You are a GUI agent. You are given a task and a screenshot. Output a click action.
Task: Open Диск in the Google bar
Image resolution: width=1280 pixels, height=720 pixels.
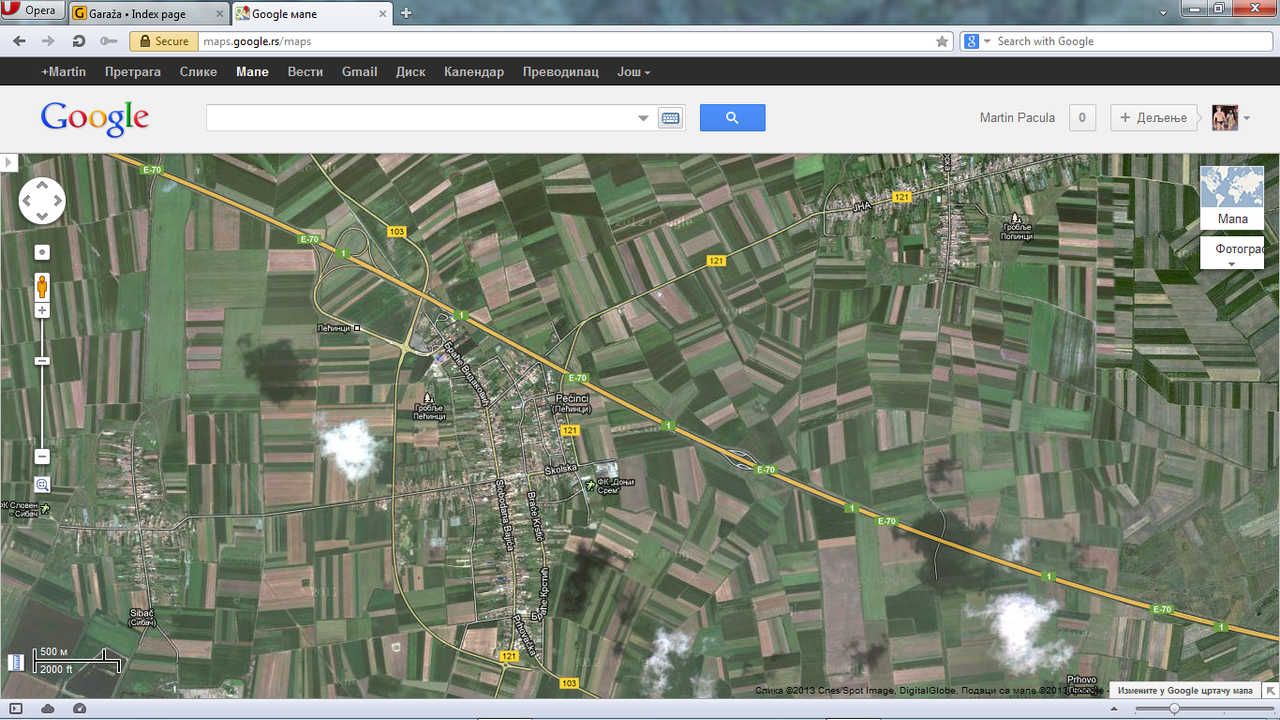tap(410, 72)
